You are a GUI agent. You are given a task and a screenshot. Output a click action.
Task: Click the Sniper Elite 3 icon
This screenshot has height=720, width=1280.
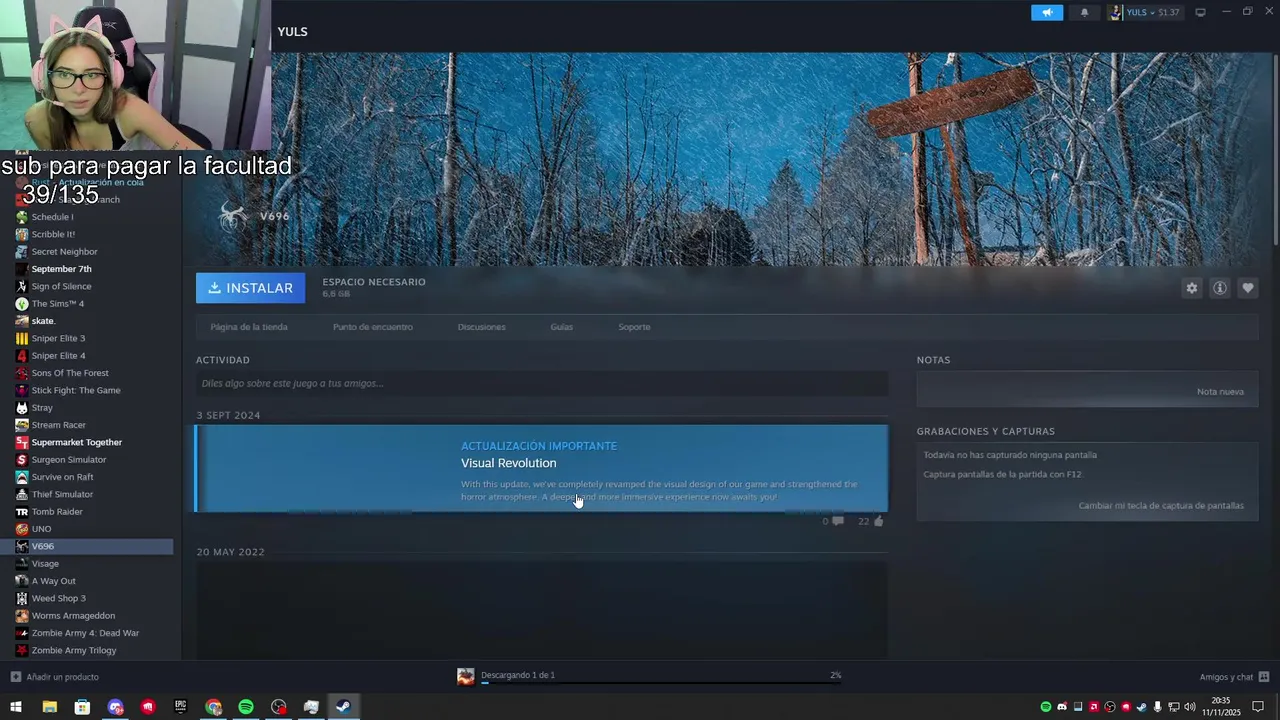pos(22,338)
